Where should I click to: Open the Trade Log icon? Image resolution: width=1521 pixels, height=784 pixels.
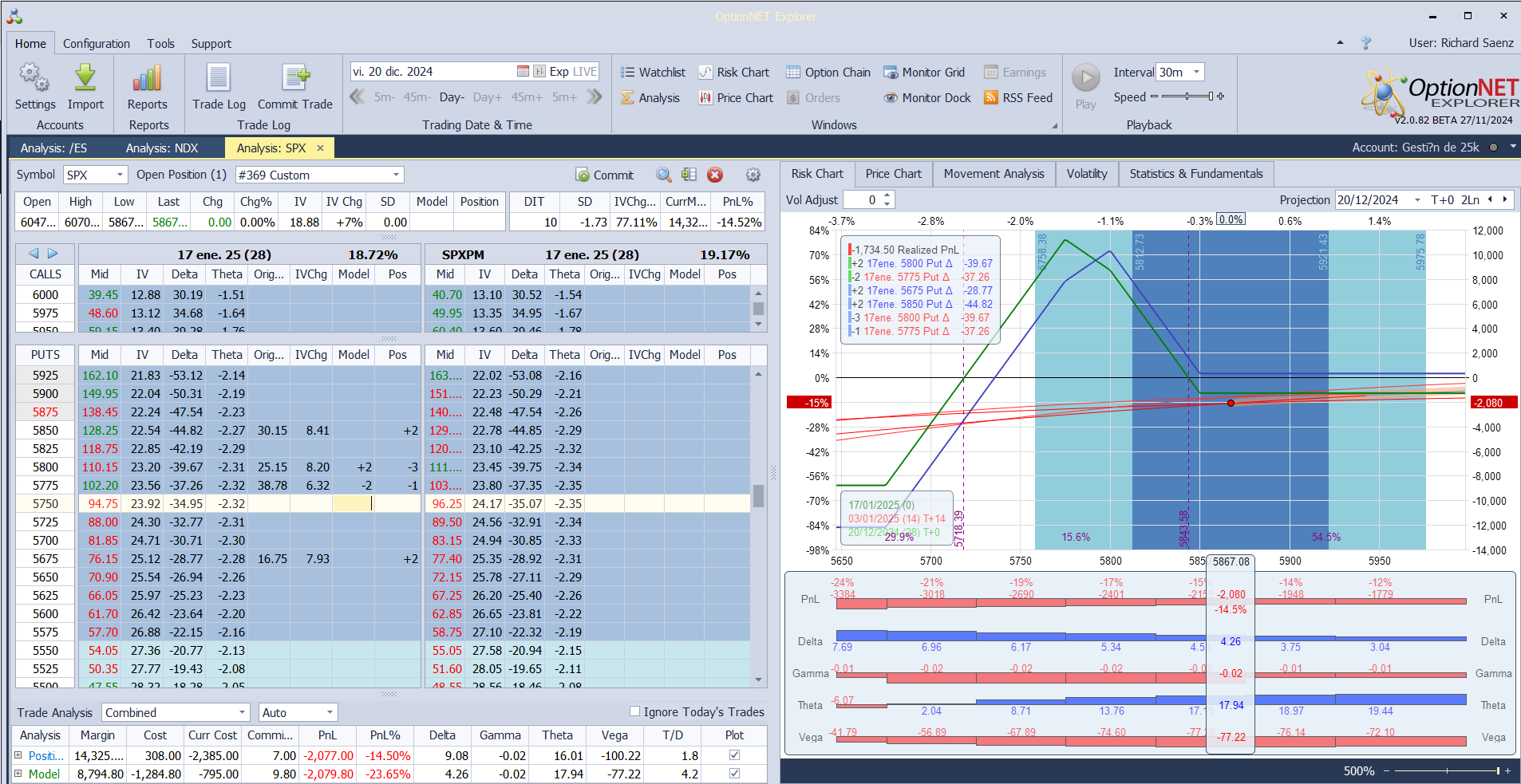click(219, 78)
